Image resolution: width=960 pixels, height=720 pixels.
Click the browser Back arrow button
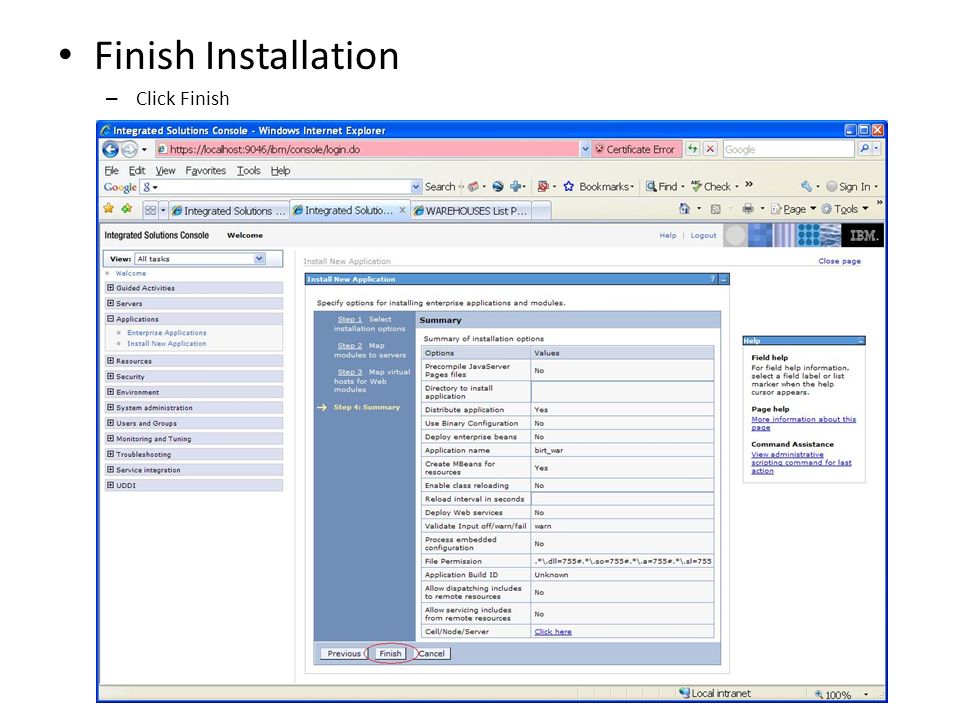(111, 149)
